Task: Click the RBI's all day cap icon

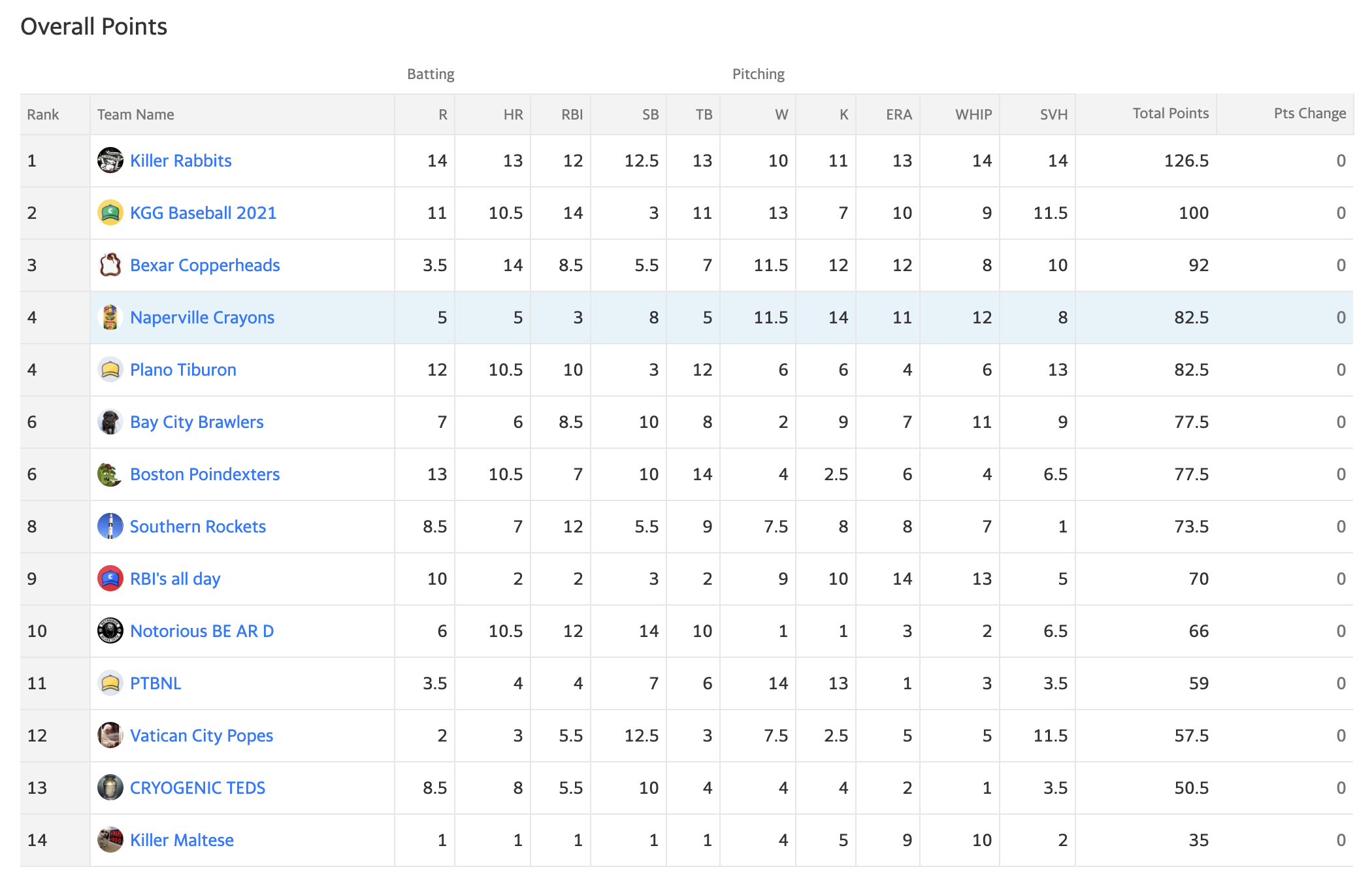Action: coord(110,578)
